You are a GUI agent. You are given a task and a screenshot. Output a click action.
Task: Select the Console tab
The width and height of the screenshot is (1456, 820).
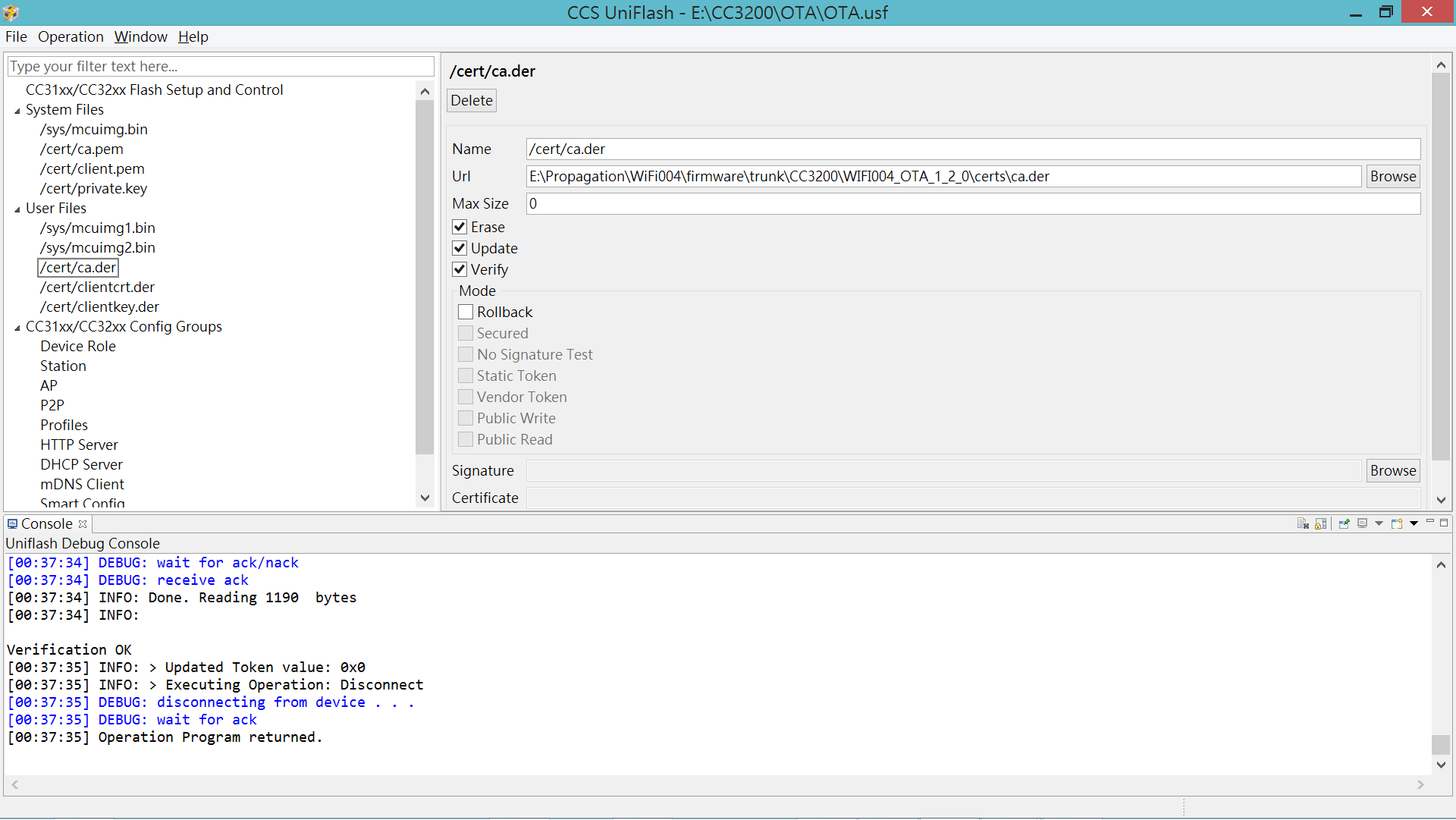[x=46, y=523]
